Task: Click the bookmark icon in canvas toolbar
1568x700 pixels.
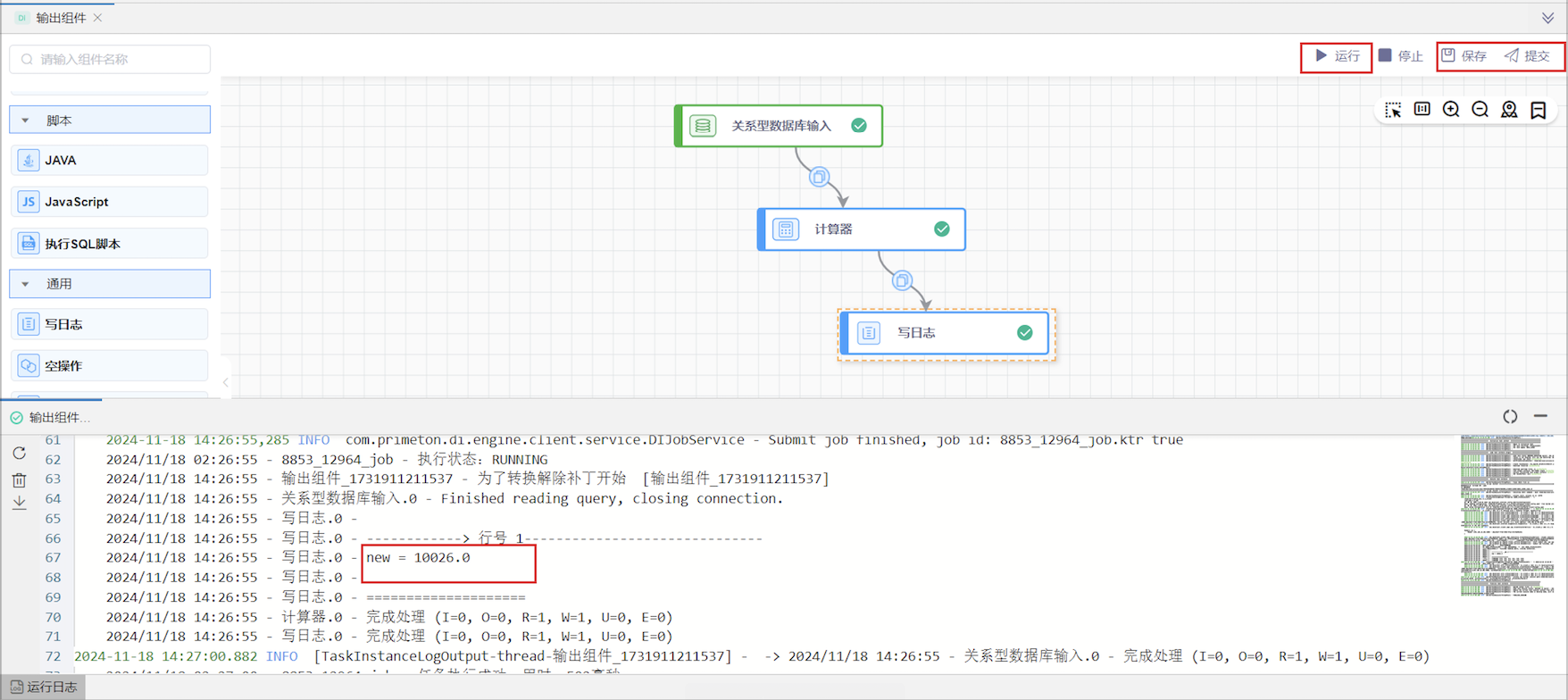Action: click(x=1539, y=110)
